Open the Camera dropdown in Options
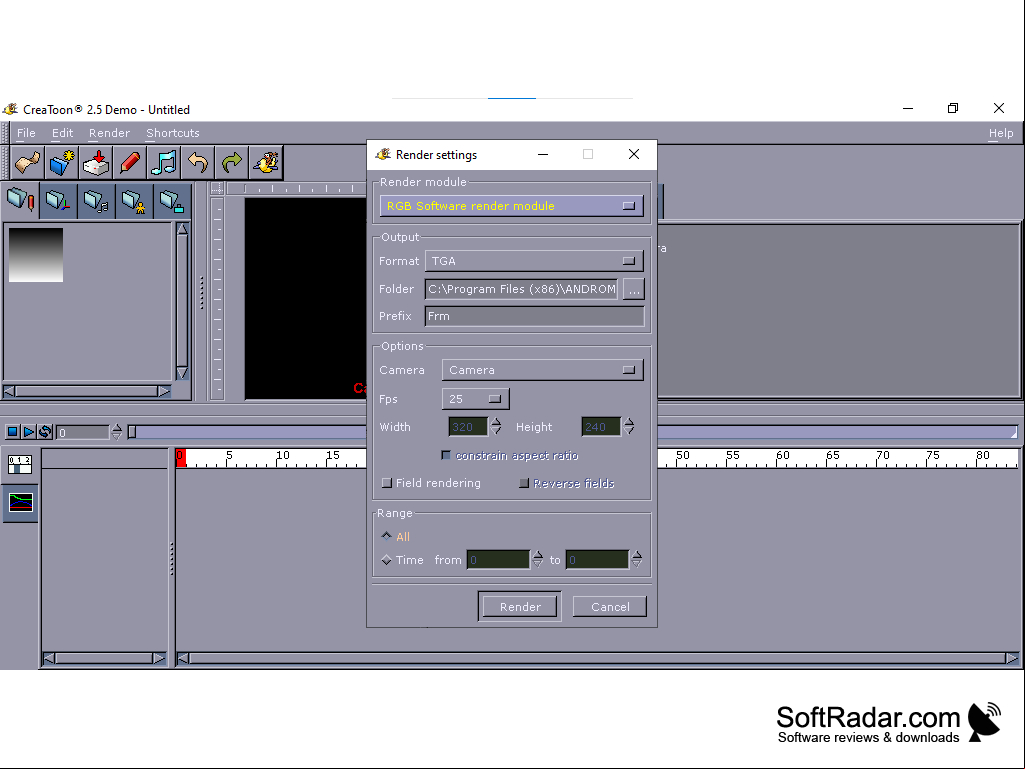Image resolution: width=1025 pixels, height=769 pixels. (543, 370)
